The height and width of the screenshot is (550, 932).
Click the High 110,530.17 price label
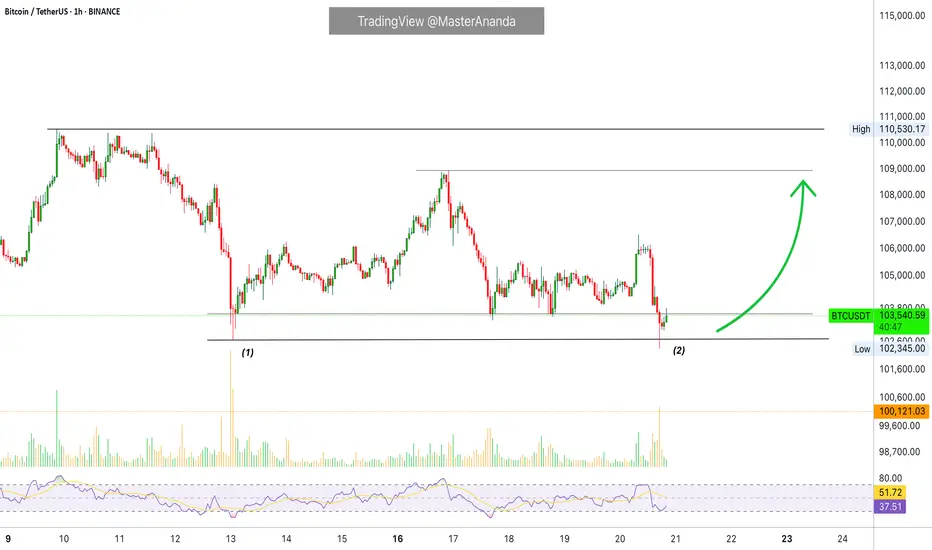point(889,129)
